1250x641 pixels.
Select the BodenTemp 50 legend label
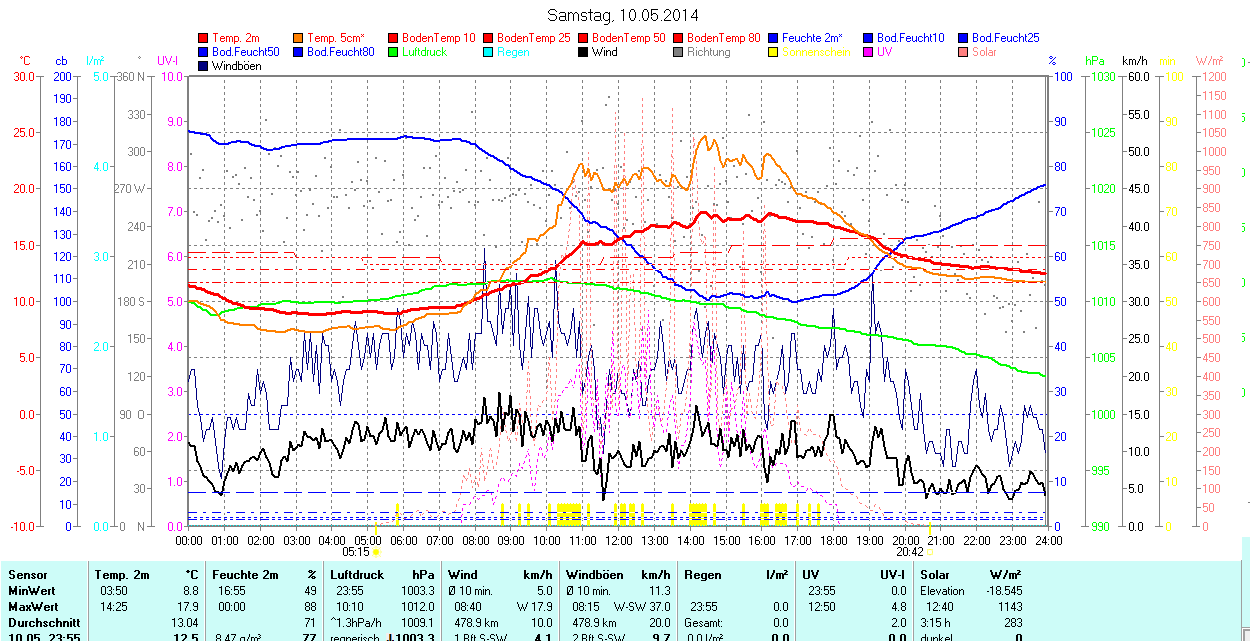[x=630, y=38]
